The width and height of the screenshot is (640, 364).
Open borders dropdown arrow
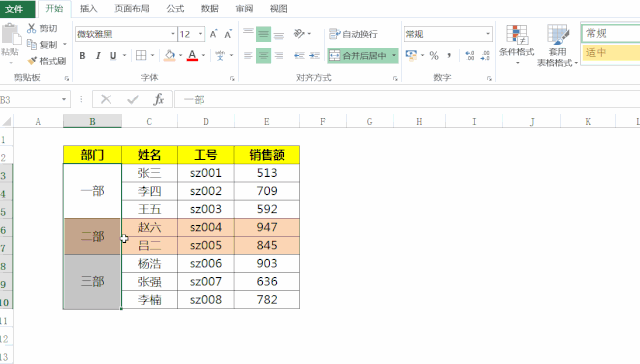pyautogui.click(x=152, y=55)
